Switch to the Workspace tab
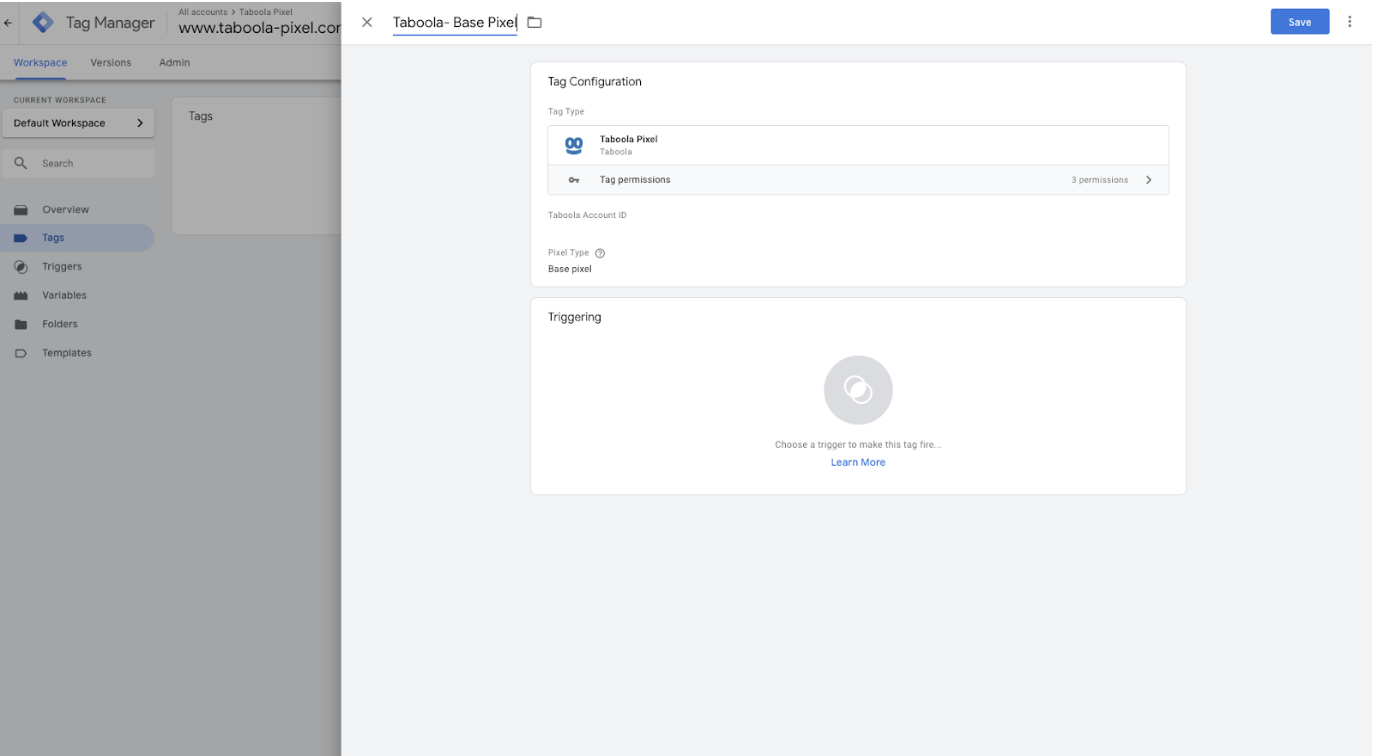The image size is (1378, 756). click(41, 63)
